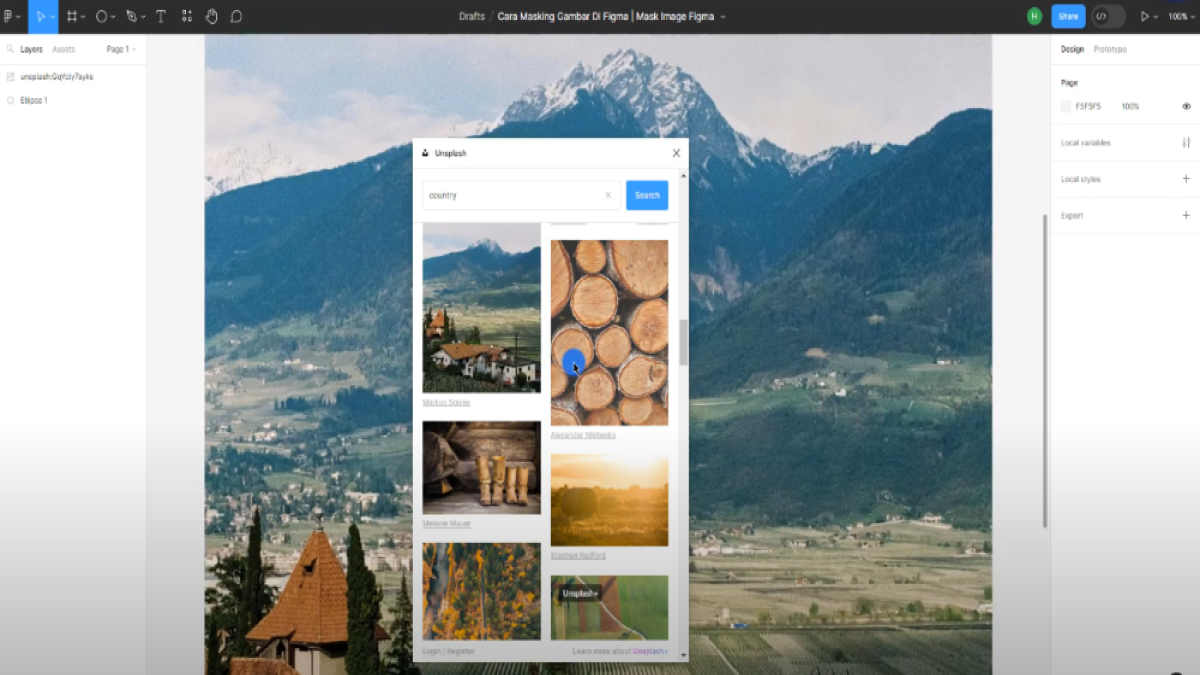Click the plugin scrollbar up arrow
Image resolution: width=1200 pixels, height=675 pixels.
(x=684, y=175)
